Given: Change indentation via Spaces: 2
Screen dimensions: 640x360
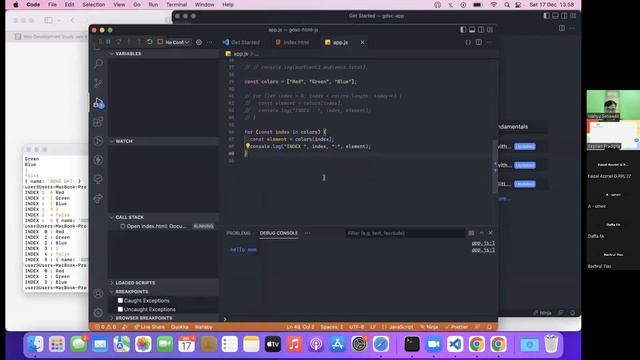Looking at the screenshot, I should click(332, 327).
